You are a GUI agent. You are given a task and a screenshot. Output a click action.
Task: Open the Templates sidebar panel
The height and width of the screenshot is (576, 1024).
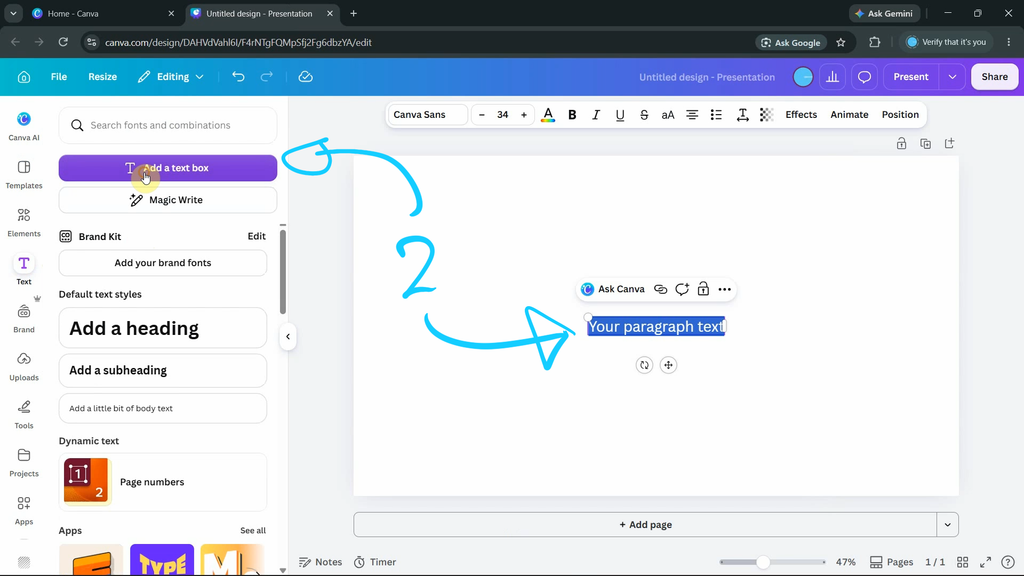click(x=24, y=174)
